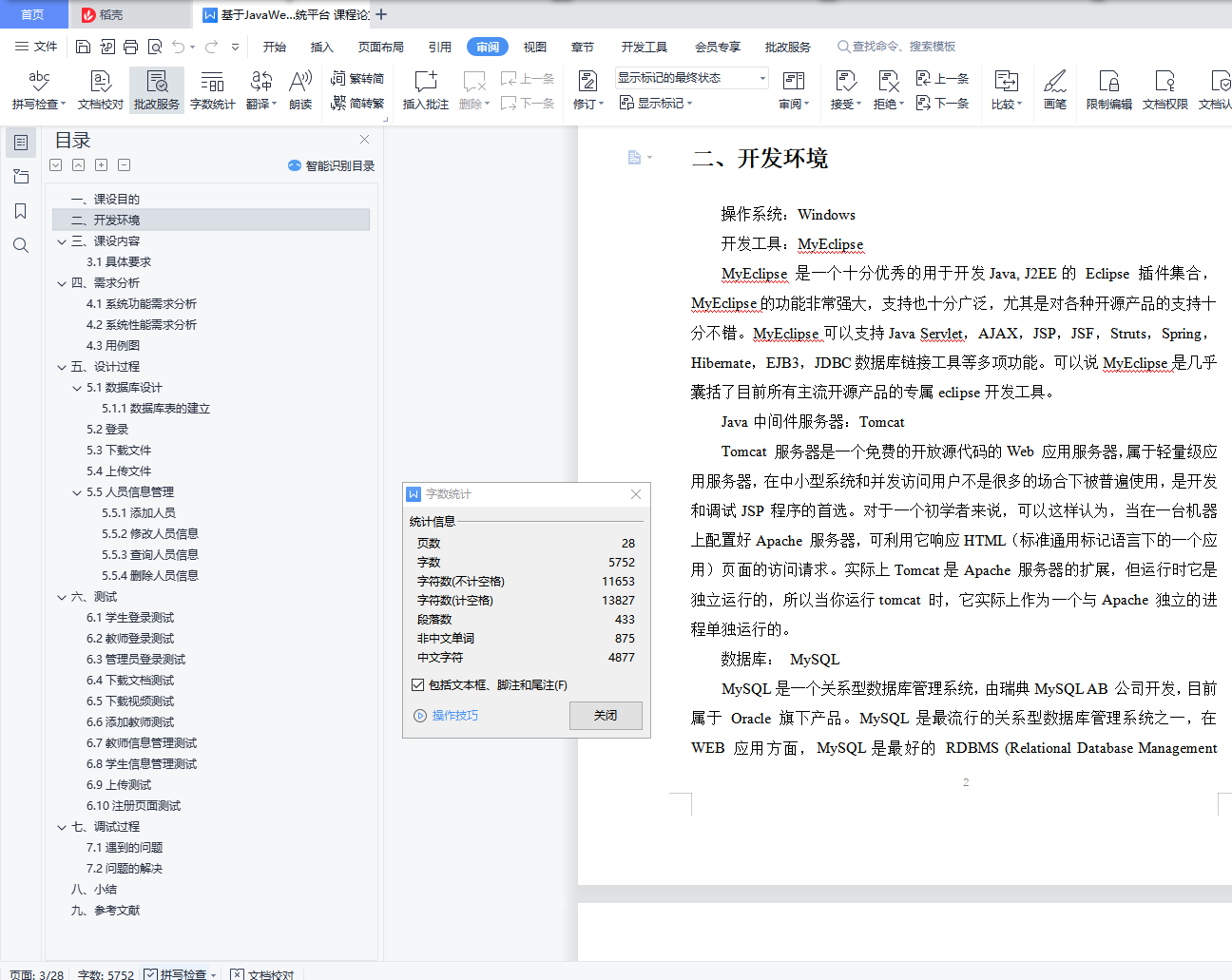Image resolution: width=1232 pixels, height=980 pixels.
Task: Click the bookmark icon in left sidebar
Action: pos(21,211)
